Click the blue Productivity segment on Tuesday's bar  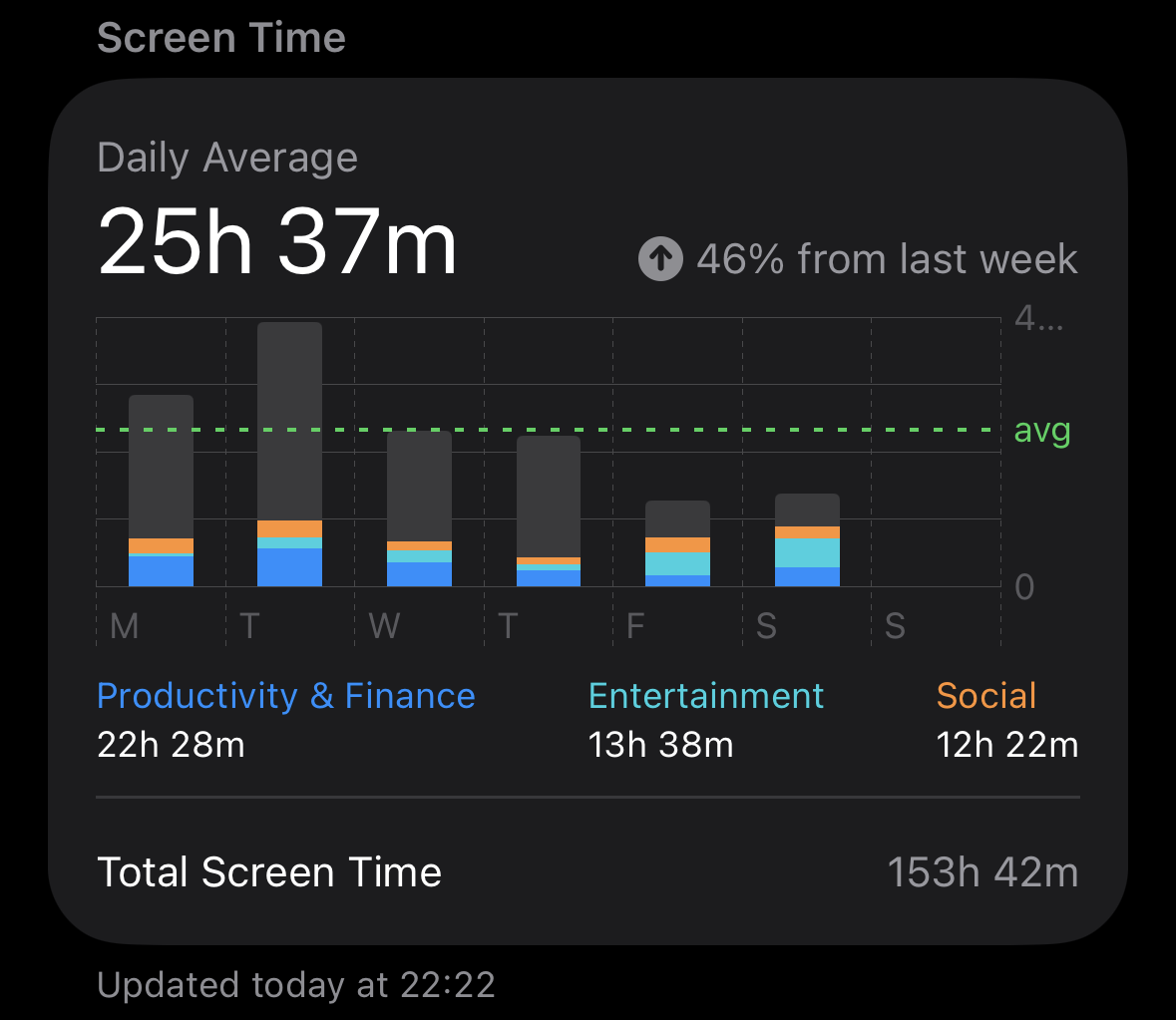coord(289,566)
